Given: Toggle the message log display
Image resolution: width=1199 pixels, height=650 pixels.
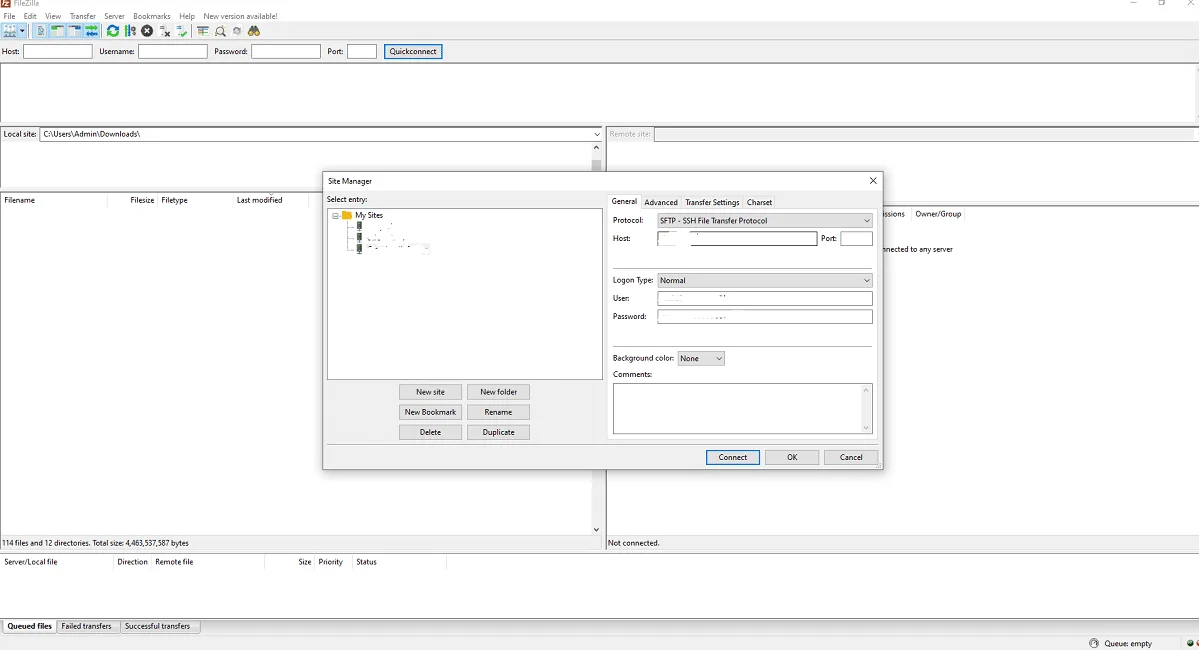Looking at the screenshot, I should (39, 31).
